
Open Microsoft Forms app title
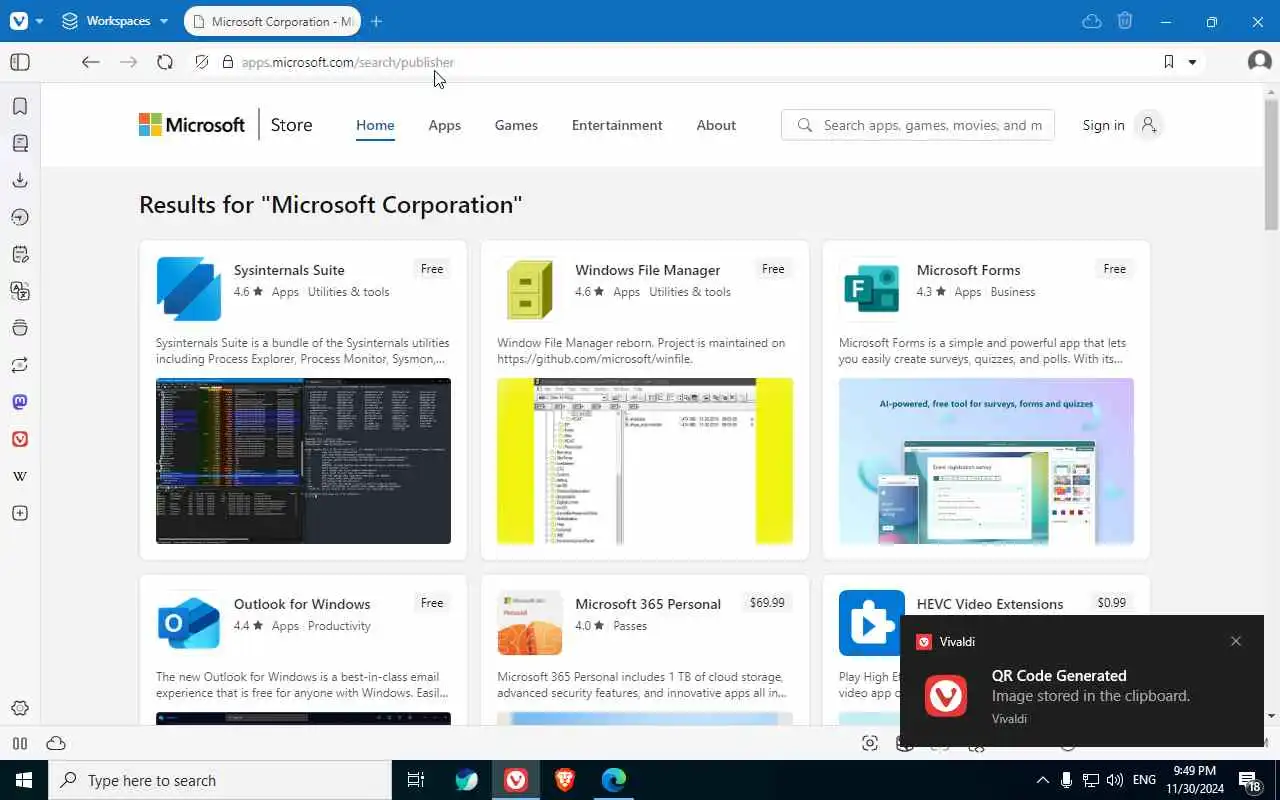click(968, 270)
